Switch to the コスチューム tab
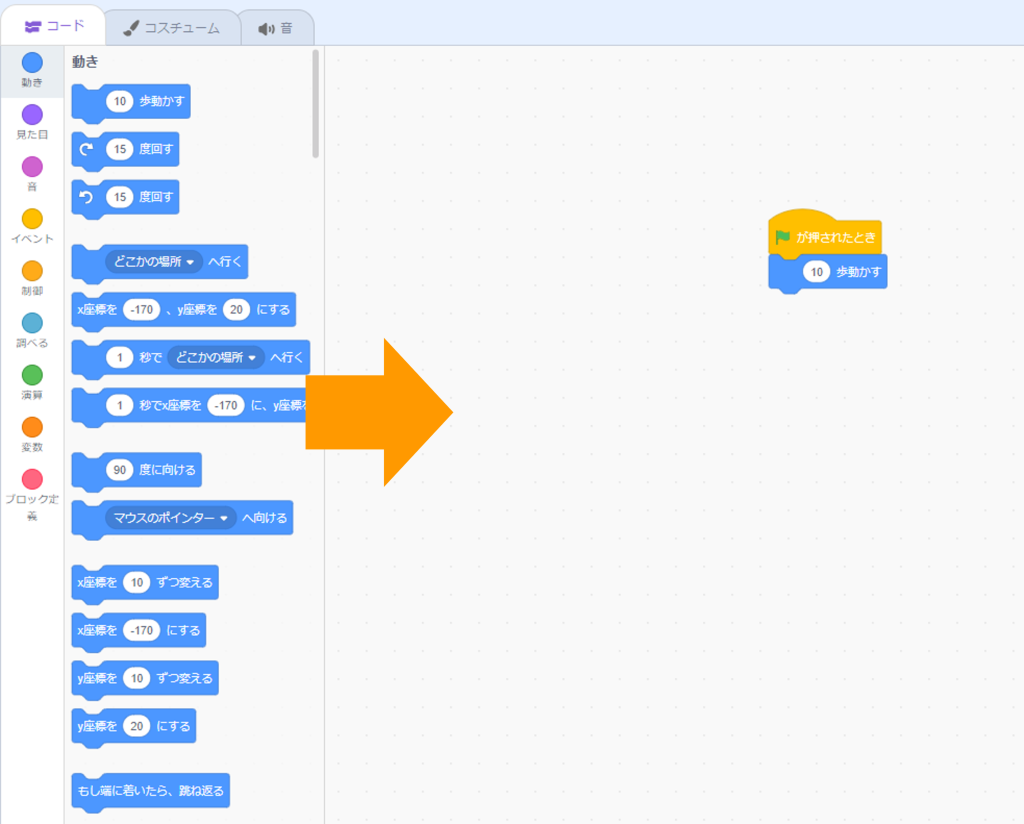 [x=172, y=28]
